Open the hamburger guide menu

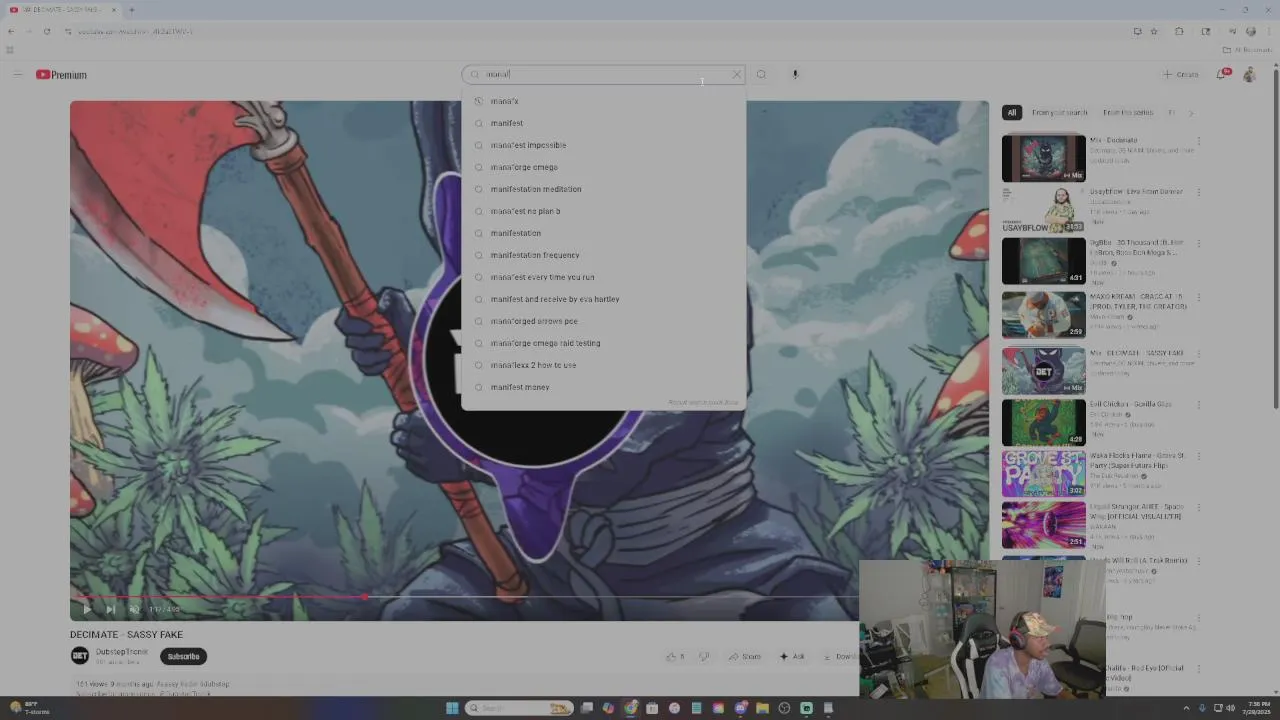click(x=17, y=75)
